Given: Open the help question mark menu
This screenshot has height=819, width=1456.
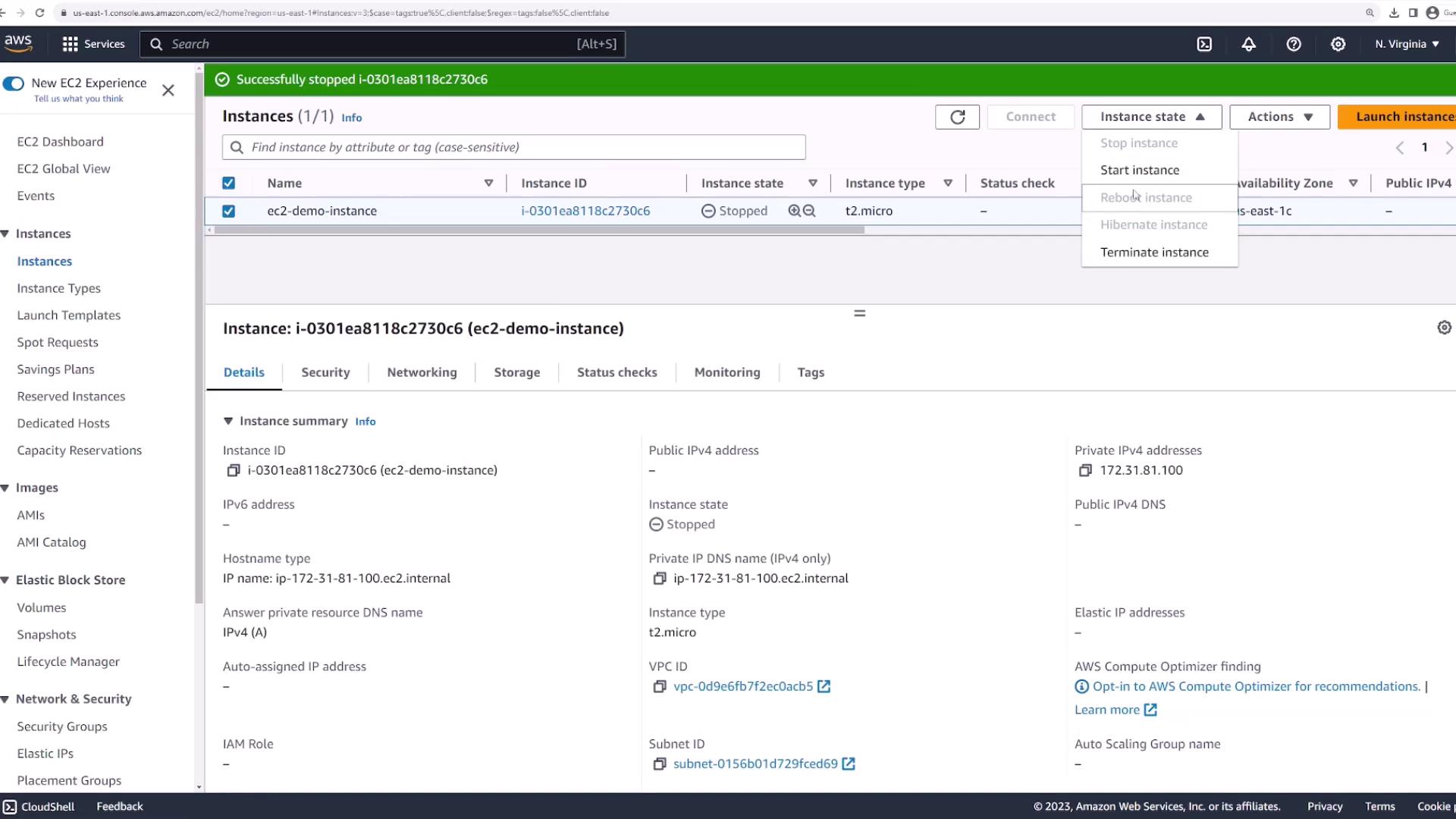Looking at the screenshot, I should click(1294, 44).
